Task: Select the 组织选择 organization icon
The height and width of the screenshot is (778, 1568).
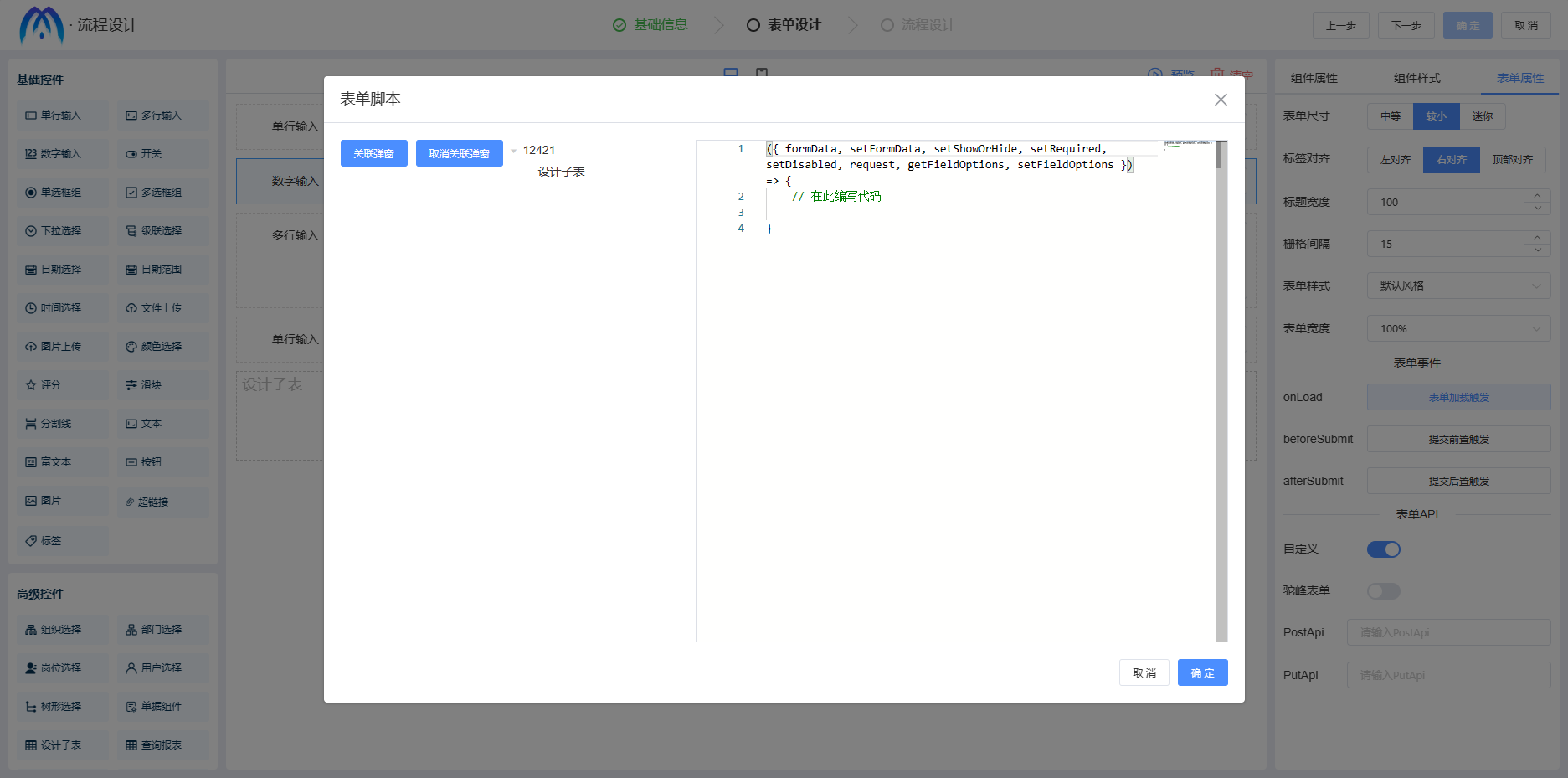Action: tap(31, 630)
